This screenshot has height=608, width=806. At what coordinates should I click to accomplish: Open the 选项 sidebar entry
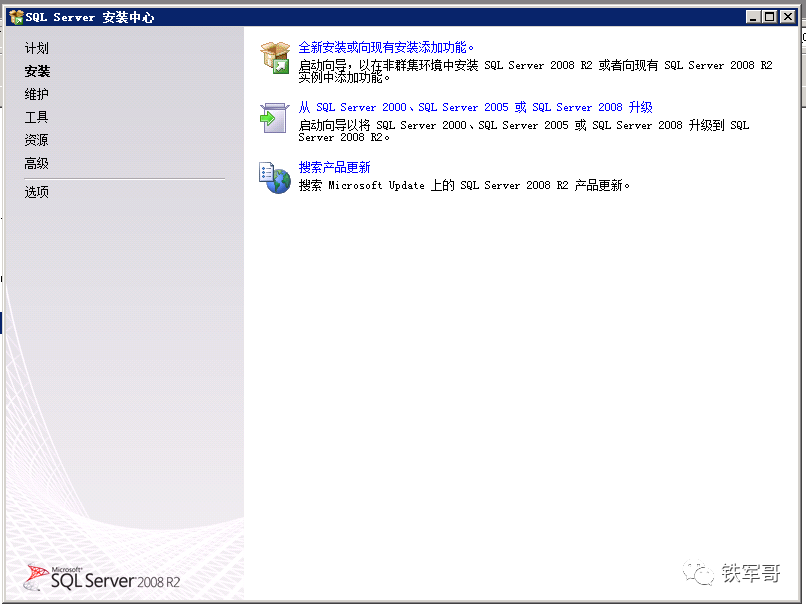[x=37, y=192]
